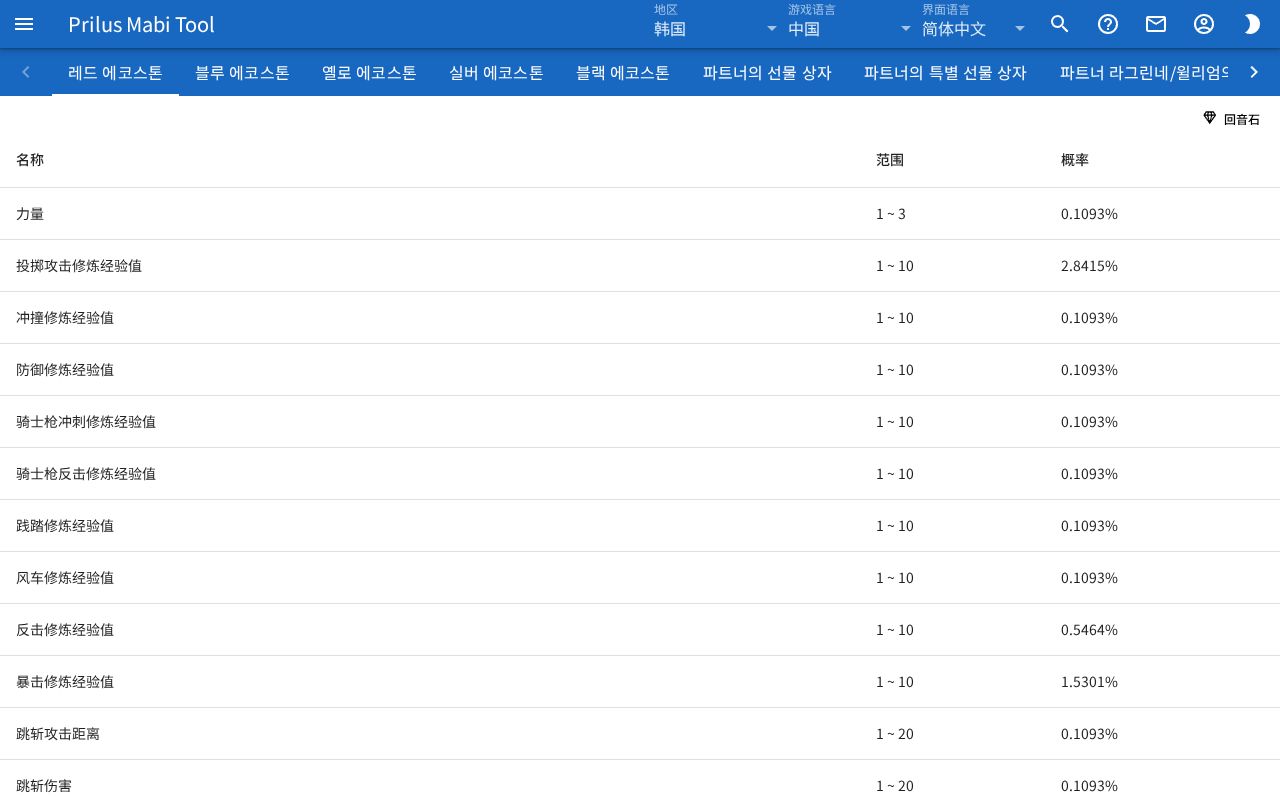Select the 骑士枪反击修炼经验值 row
This screenshot has width=1280, height=800.
click(x=640, y=474)
